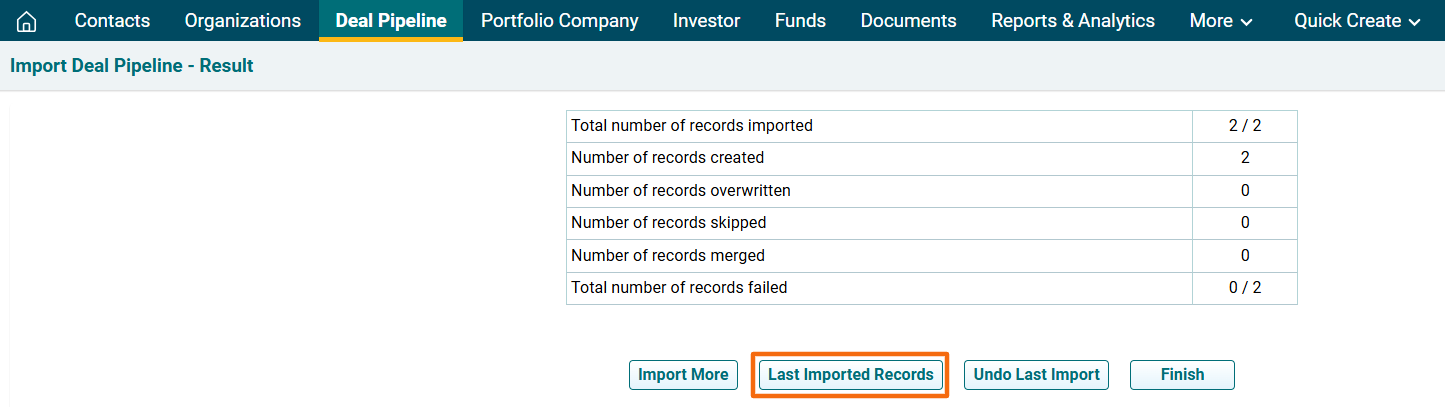The height and width of the screenshot is (407, 1445).
Task: Open the Funds tab
Action: (x=800, y=21)
